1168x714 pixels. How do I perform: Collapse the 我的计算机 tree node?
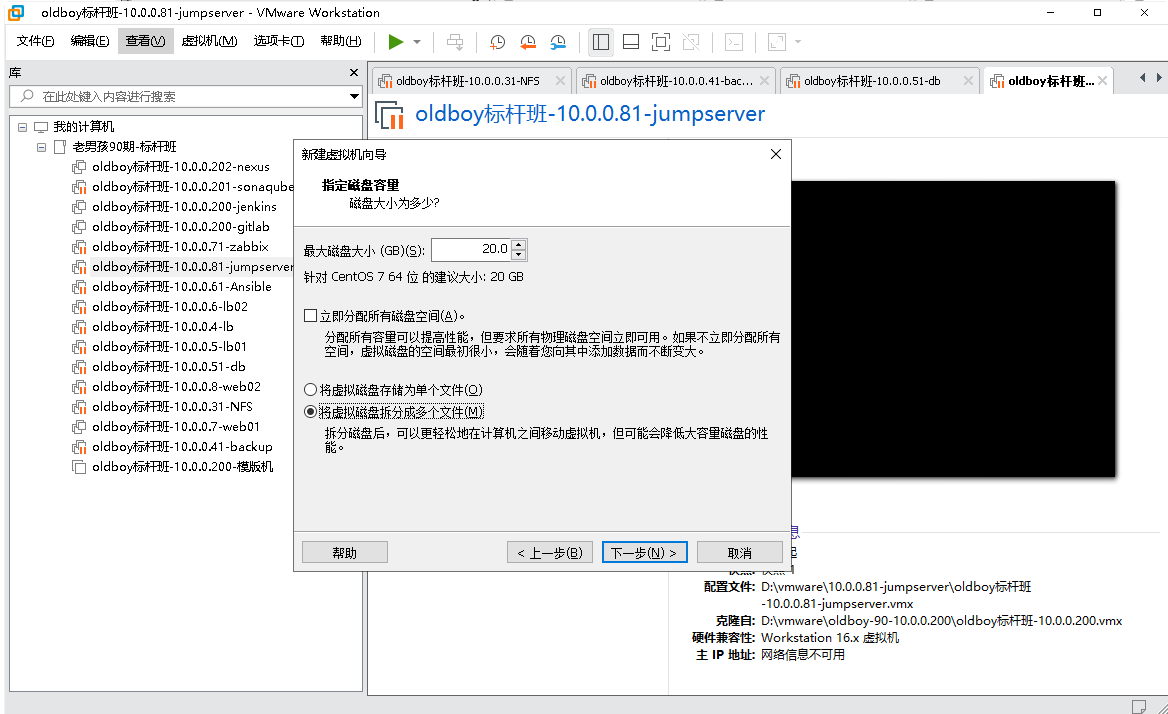pyautogui.click(x=22, y=127)
